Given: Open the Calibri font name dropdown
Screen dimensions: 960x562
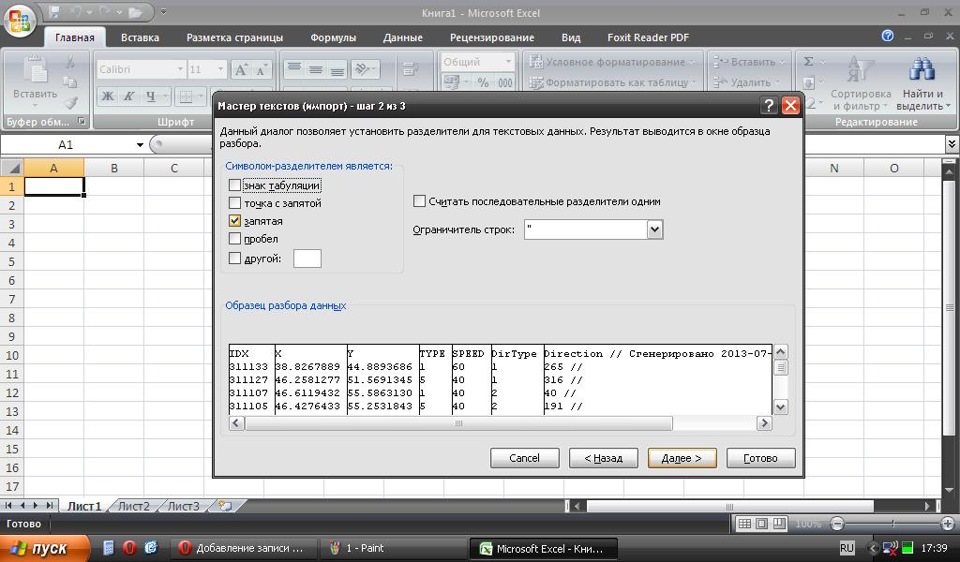Looking at the screenshot, I should pyautogui.click(x=180, y=69).
